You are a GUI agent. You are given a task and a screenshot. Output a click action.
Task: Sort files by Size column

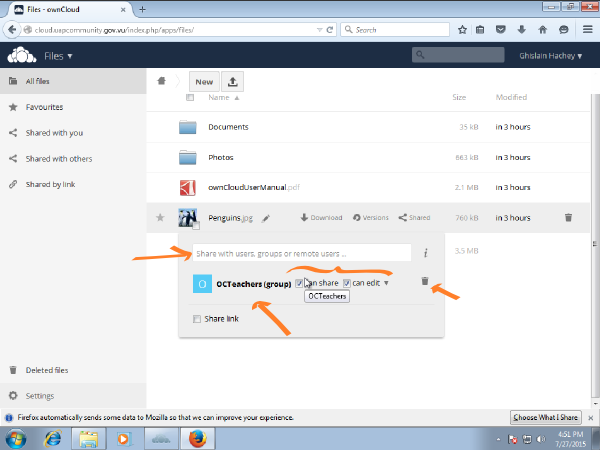pyautogui.click(x=459, y=97)
